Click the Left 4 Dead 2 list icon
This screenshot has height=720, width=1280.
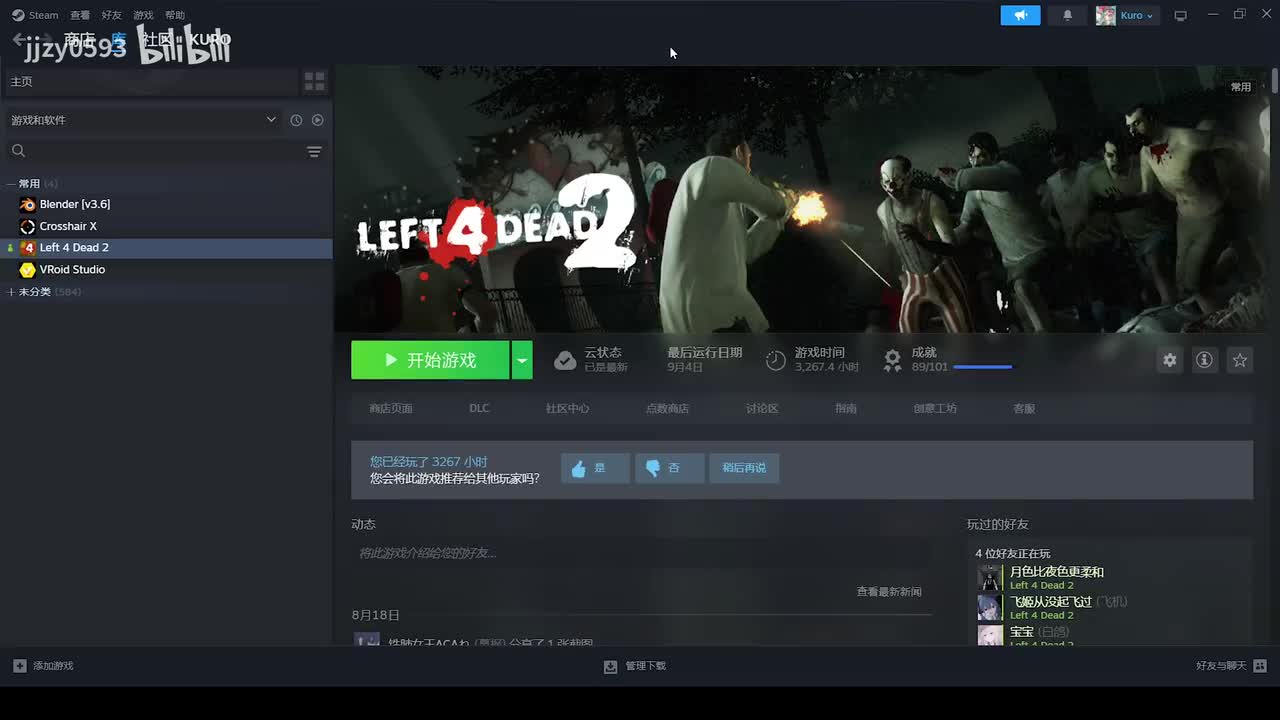pyautogui.click(x=28, y=248)
